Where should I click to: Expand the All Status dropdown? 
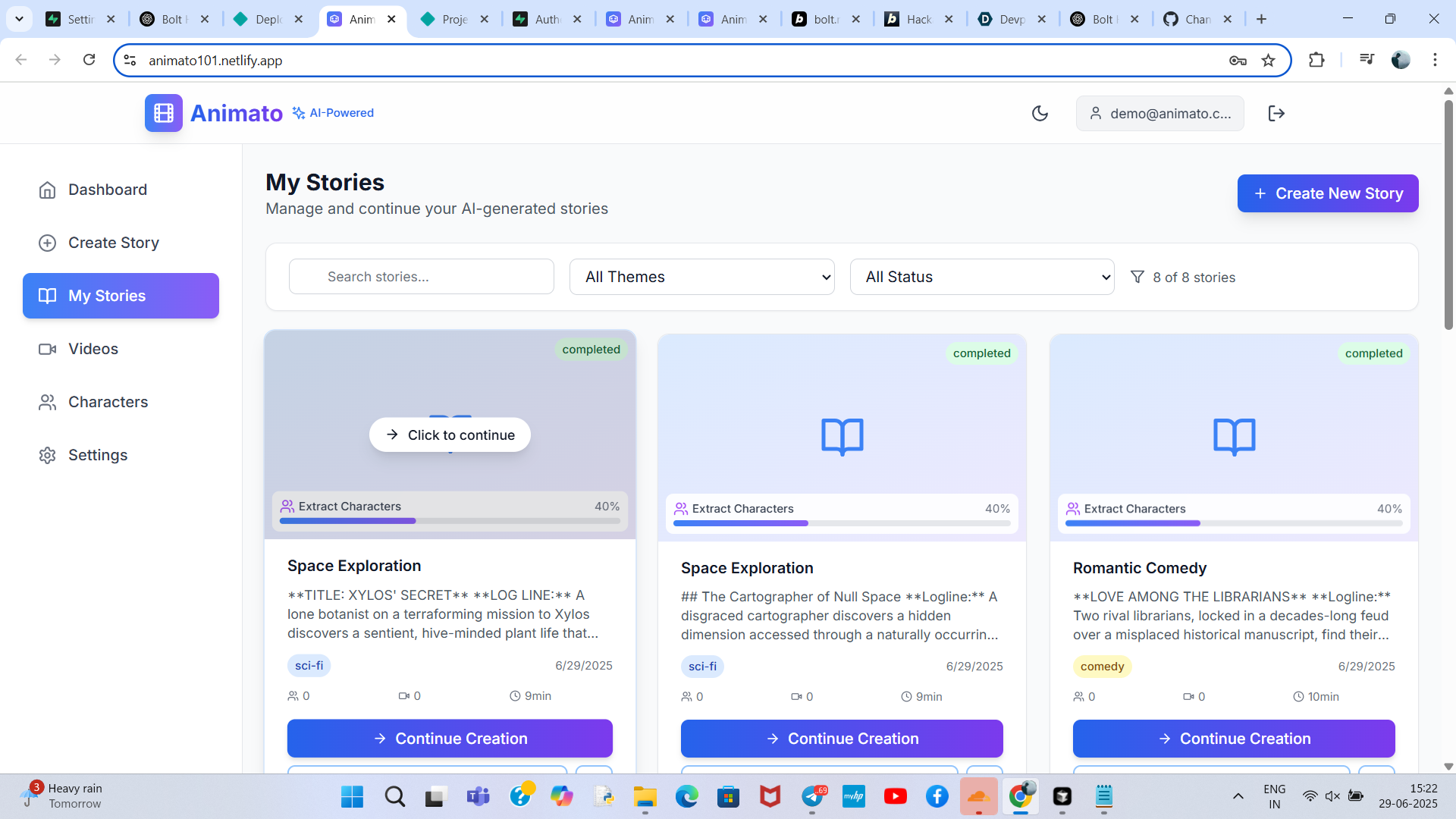click(x=981, y=277)
